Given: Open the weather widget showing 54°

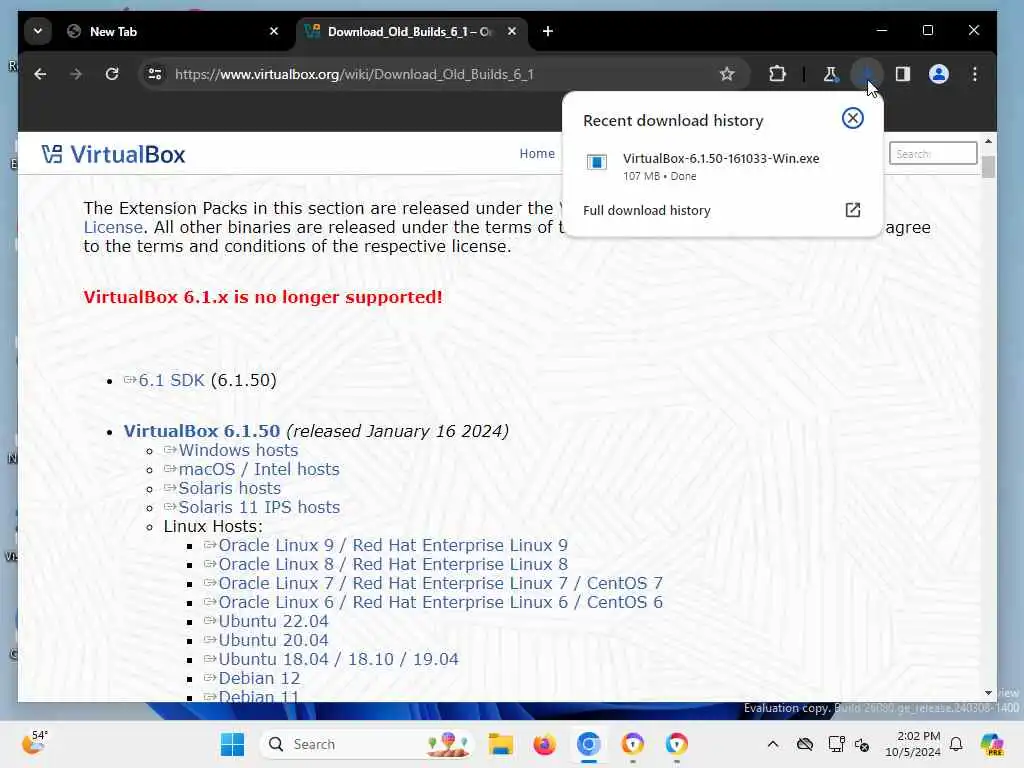Looking at the screenshot, I should tap(35, 743).
